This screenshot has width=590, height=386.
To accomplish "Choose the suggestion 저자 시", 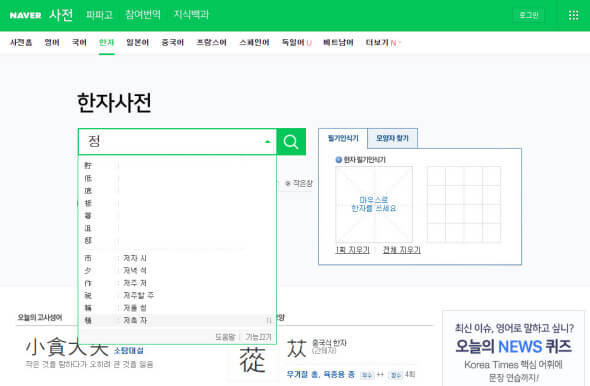I will [x=177, y=258].
